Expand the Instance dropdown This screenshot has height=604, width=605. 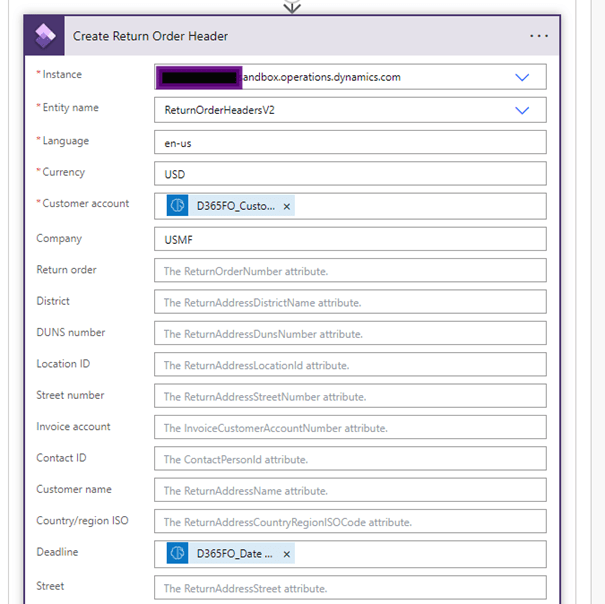[521, 77]
